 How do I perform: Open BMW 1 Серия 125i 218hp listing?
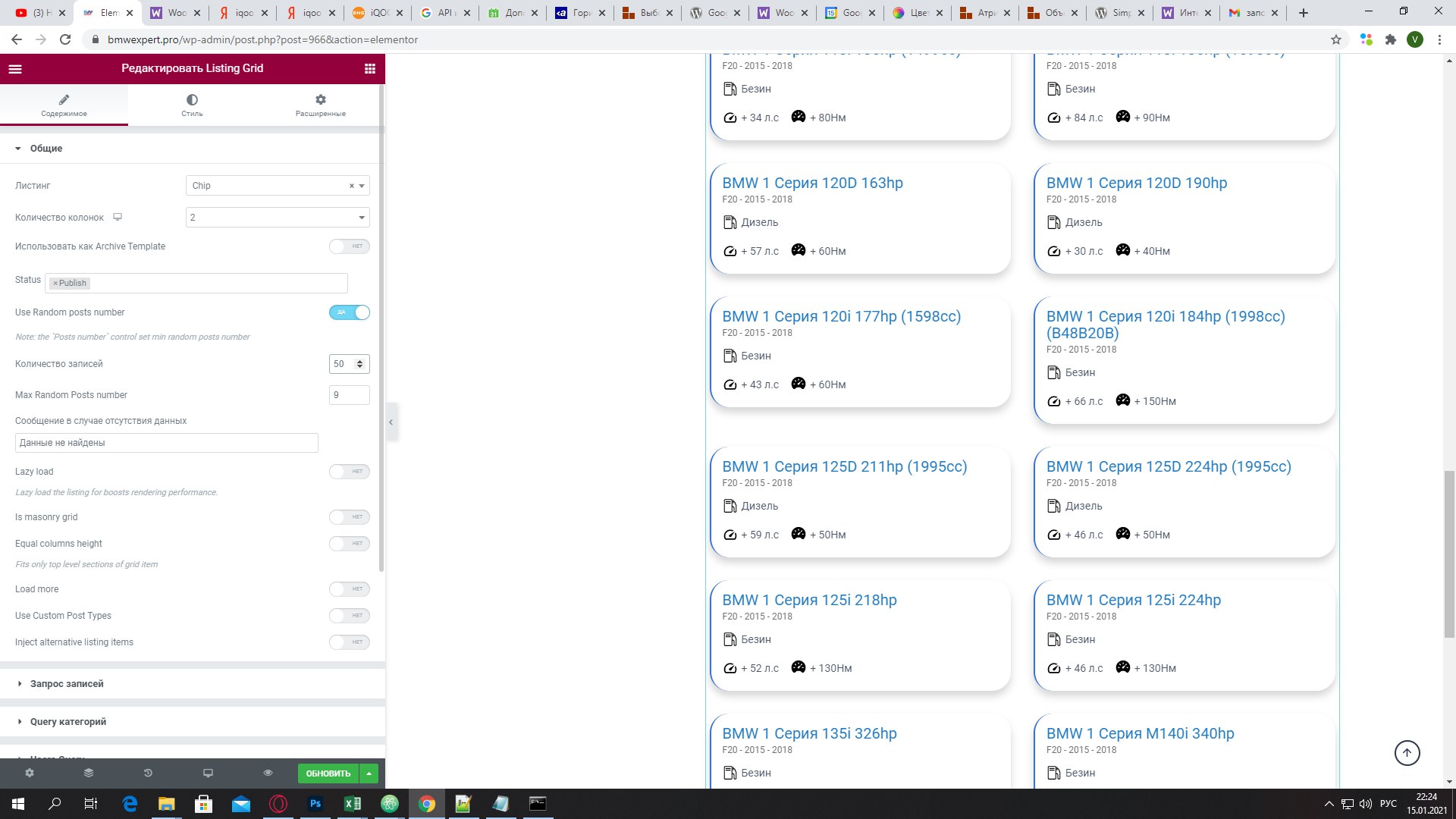pyautogui.click(x=809, y=600)
